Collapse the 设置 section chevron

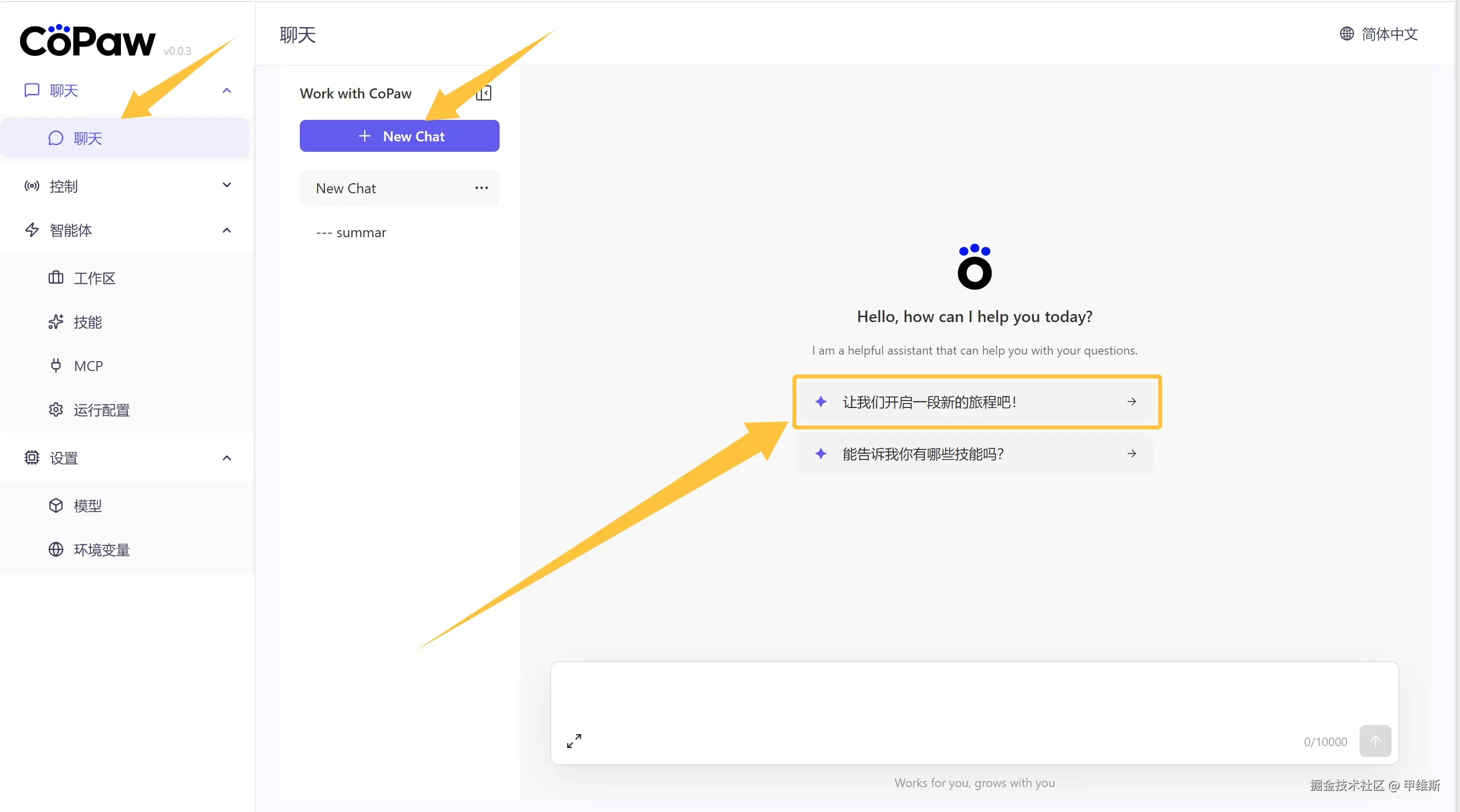227,458
